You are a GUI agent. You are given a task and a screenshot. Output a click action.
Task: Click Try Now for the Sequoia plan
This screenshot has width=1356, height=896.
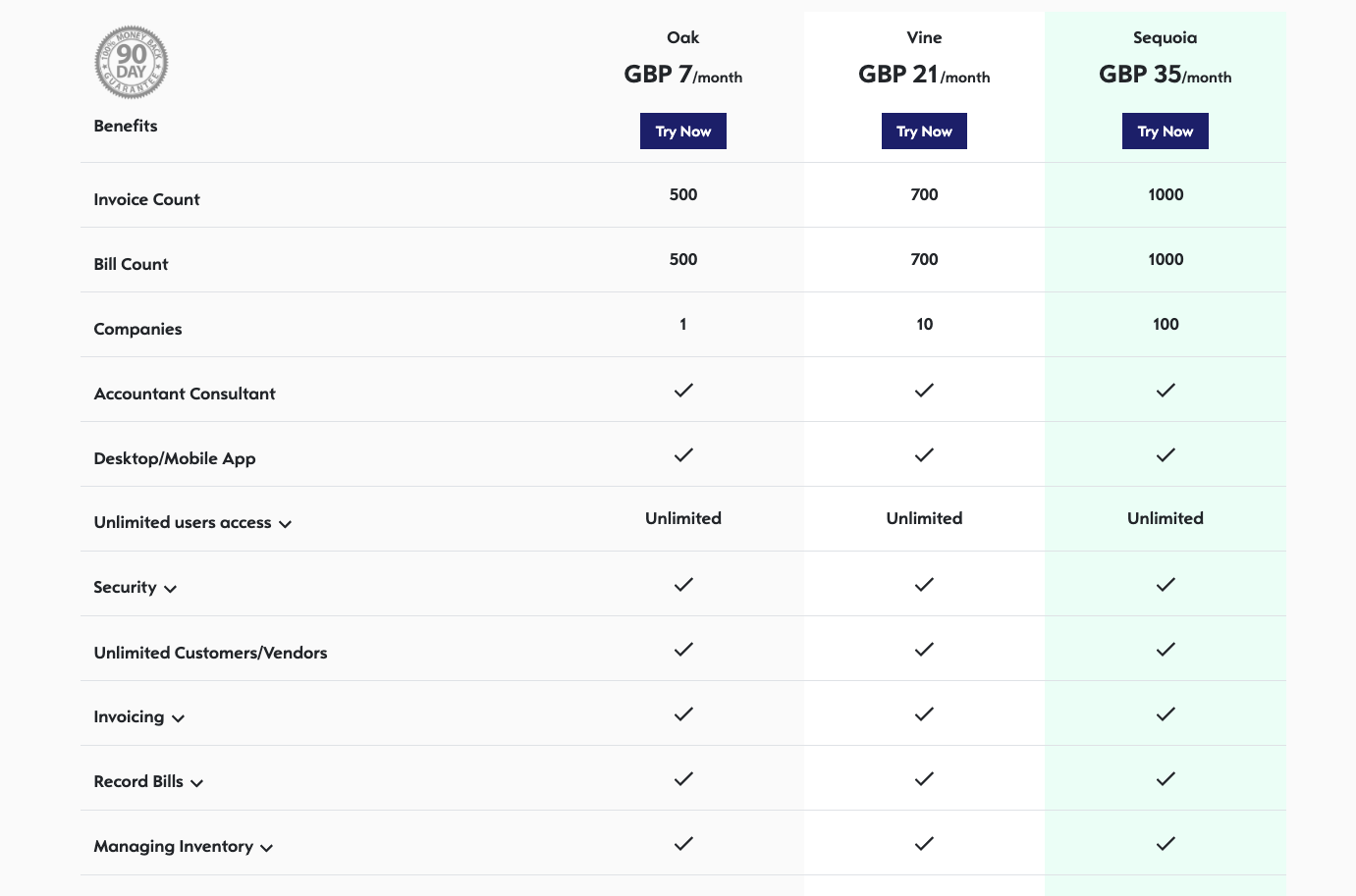pos(1166,131)
